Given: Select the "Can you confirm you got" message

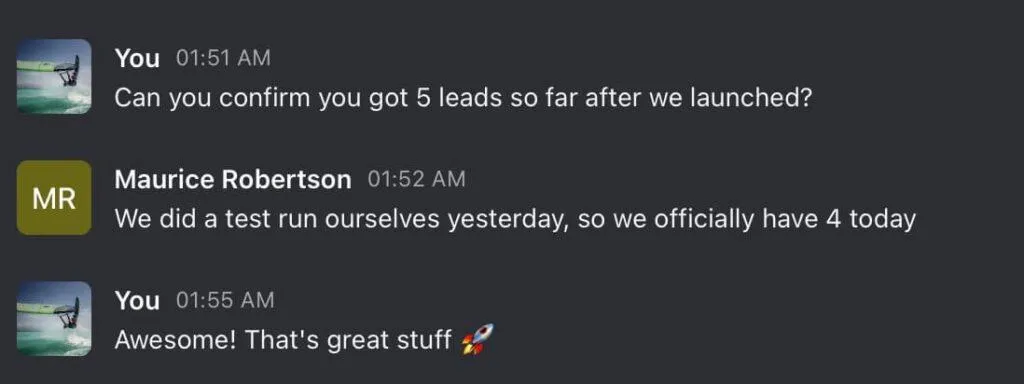Looking at the screenshot, I should point(463,98).
